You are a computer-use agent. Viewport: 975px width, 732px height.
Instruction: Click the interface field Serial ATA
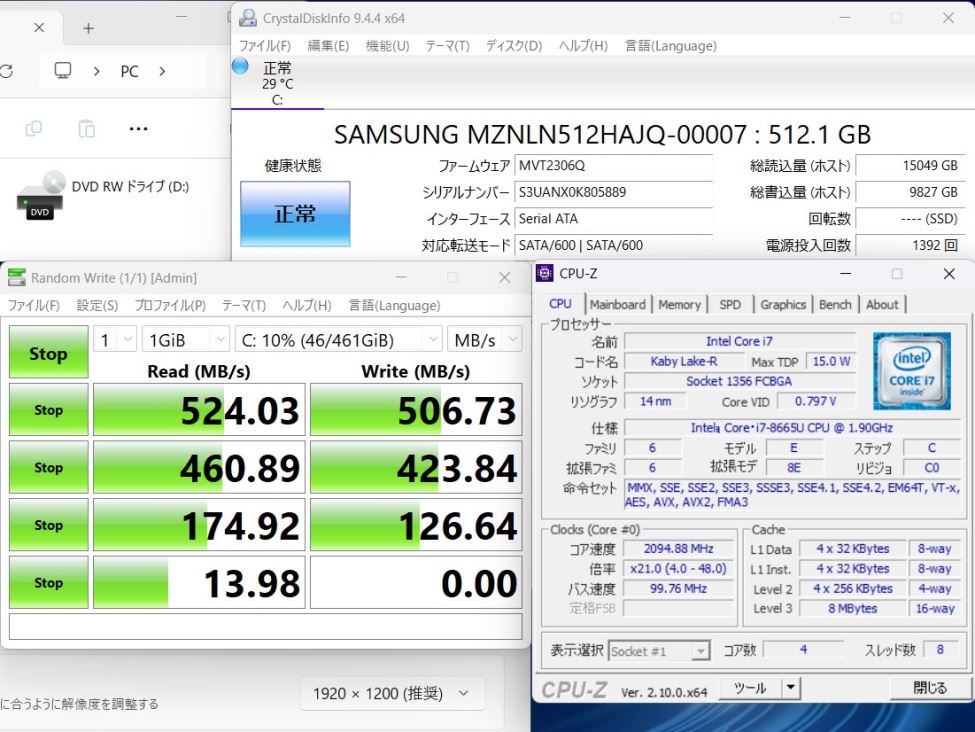click(614, 218)
